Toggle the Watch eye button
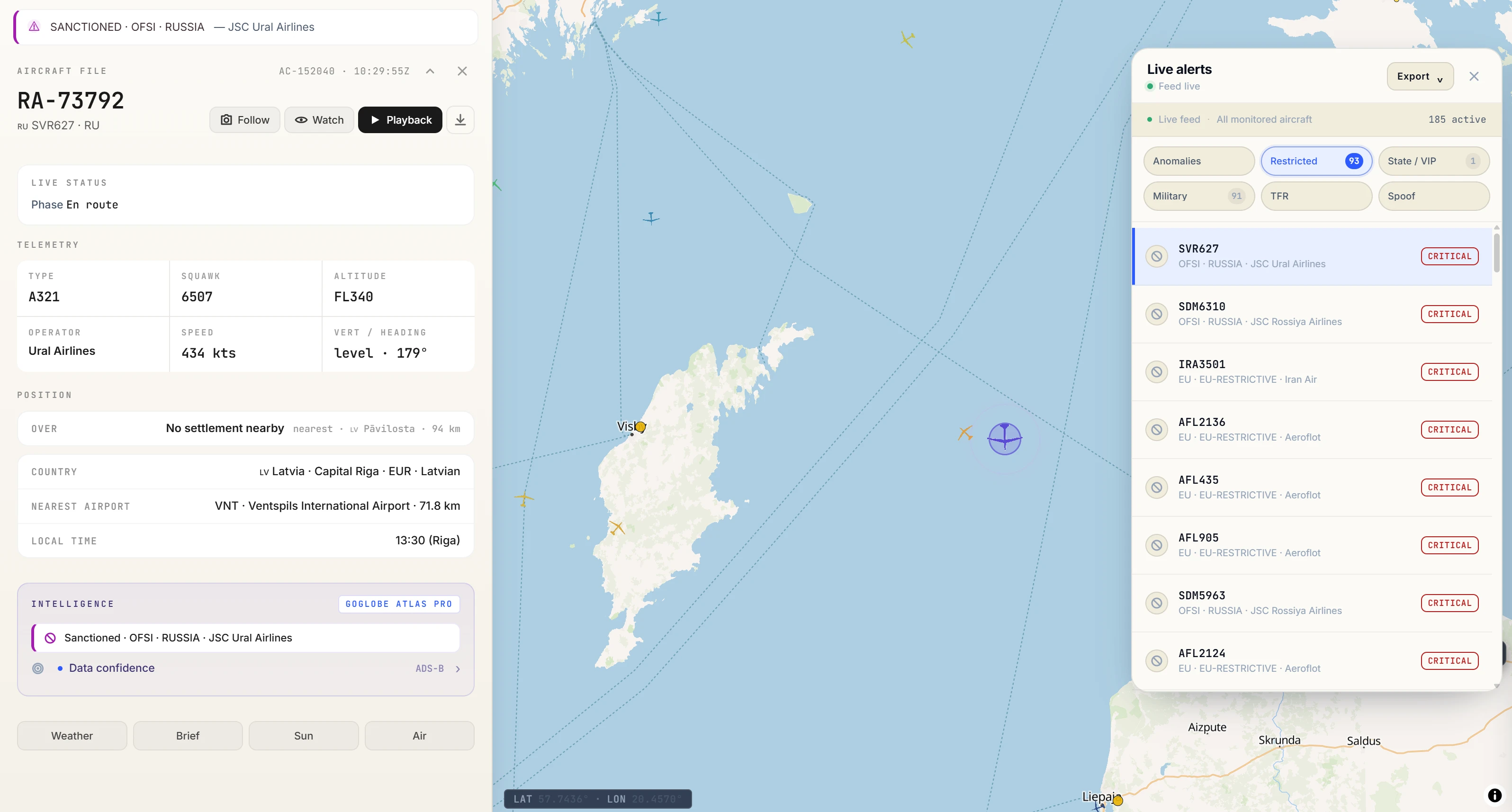Image resolution: width=1512 pixels, height=812 pixels. pos(319,120)
